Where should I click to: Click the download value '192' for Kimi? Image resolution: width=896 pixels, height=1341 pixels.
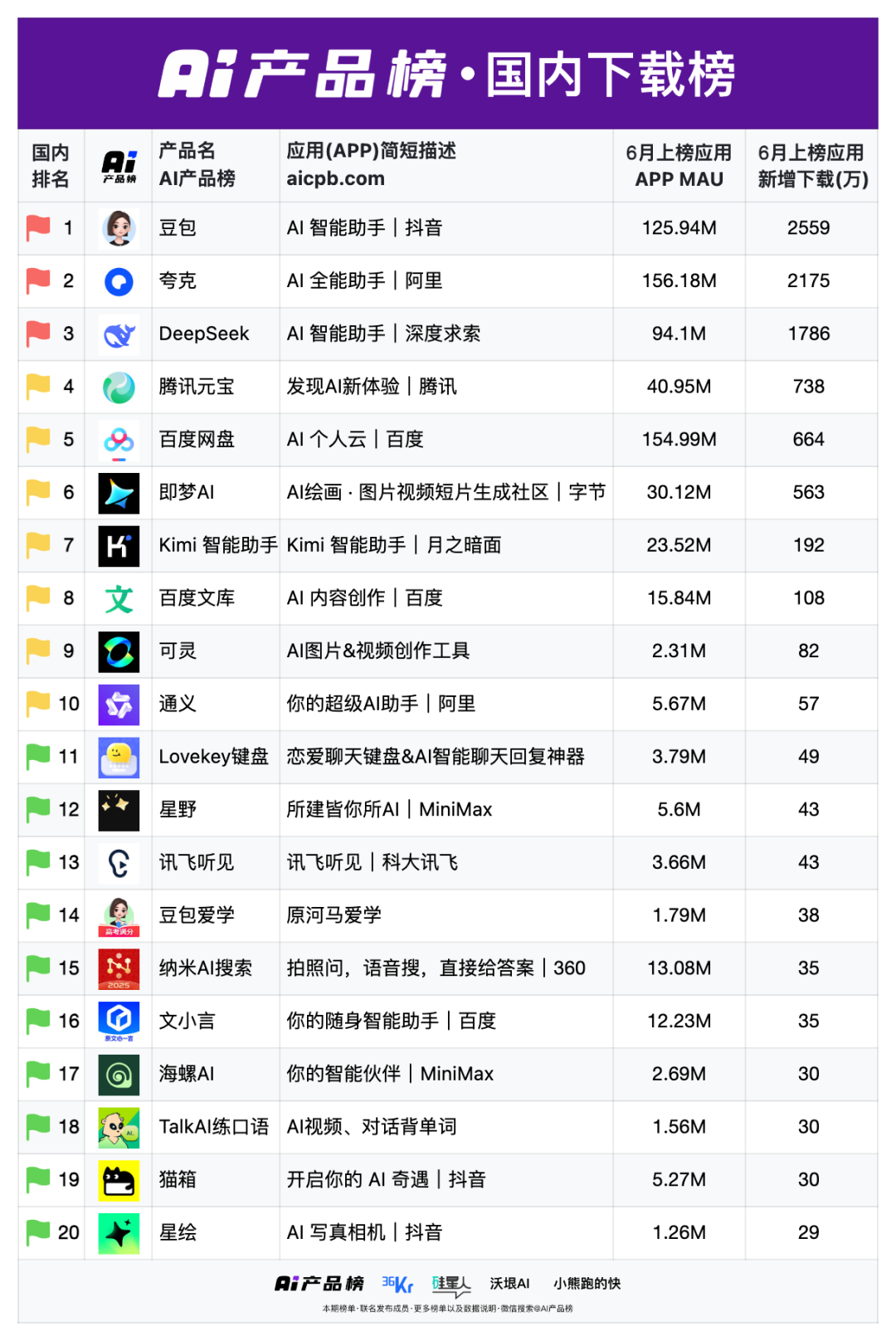click(809, 545)
